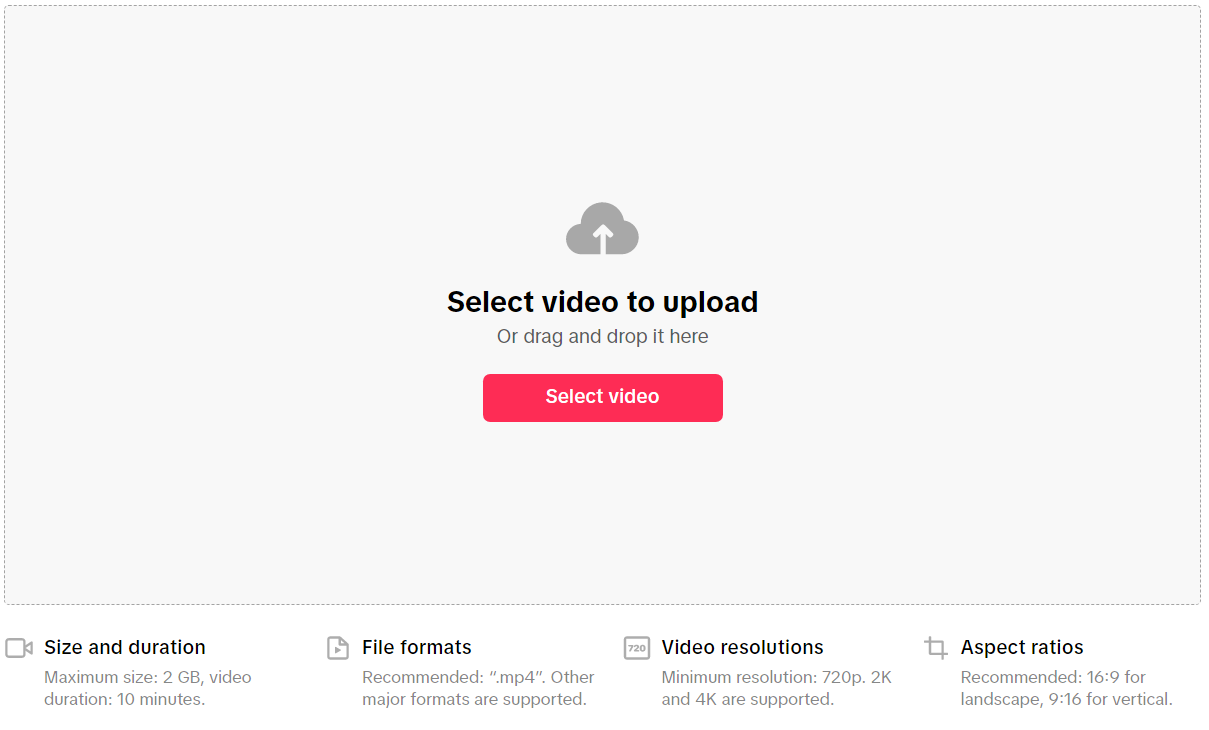This screenshot has width=1209, height=730.
Task: Click the 'and 4K are supported.' text line
Action: click(x=748, y=699)
